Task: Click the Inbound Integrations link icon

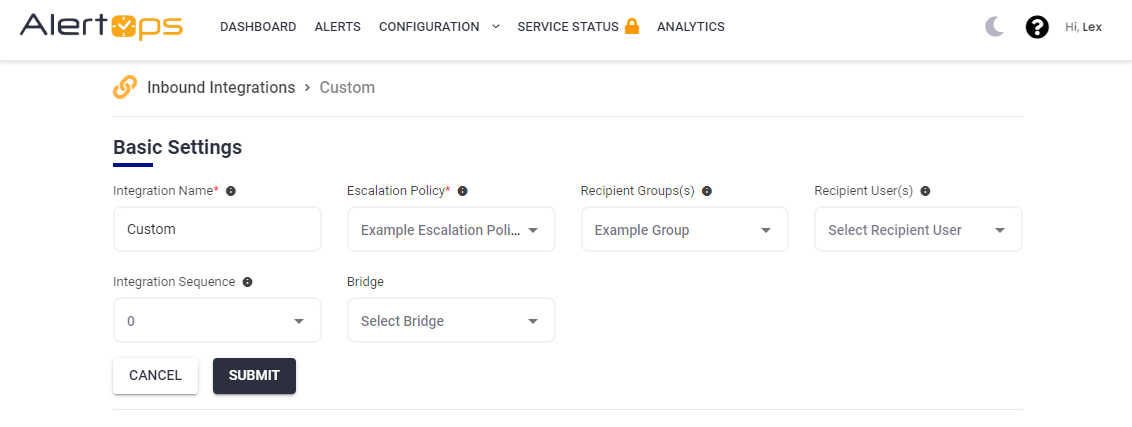Action: 125,87
